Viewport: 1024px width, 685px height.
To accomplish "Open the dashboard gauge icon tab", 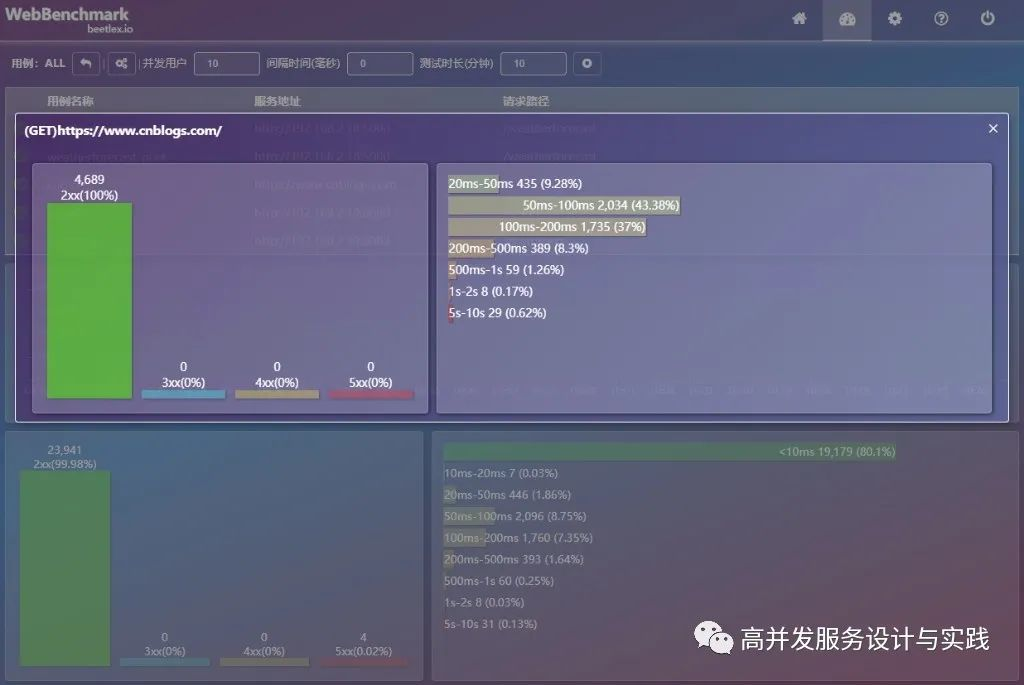I will pyautogui.click(x=847, y=20).
